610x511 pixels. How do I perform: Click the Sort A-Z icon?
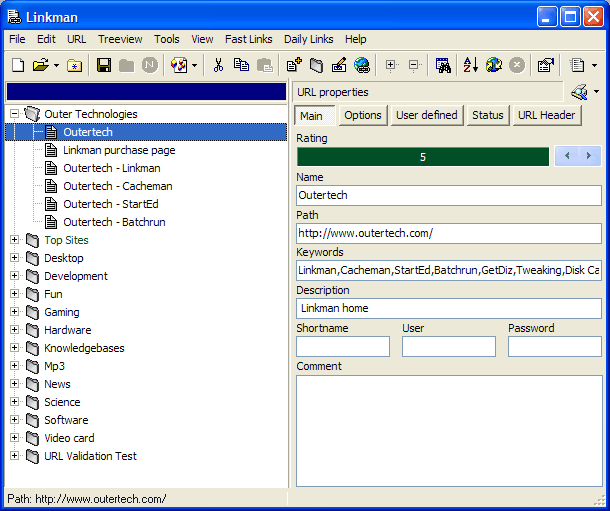[470, 65]
